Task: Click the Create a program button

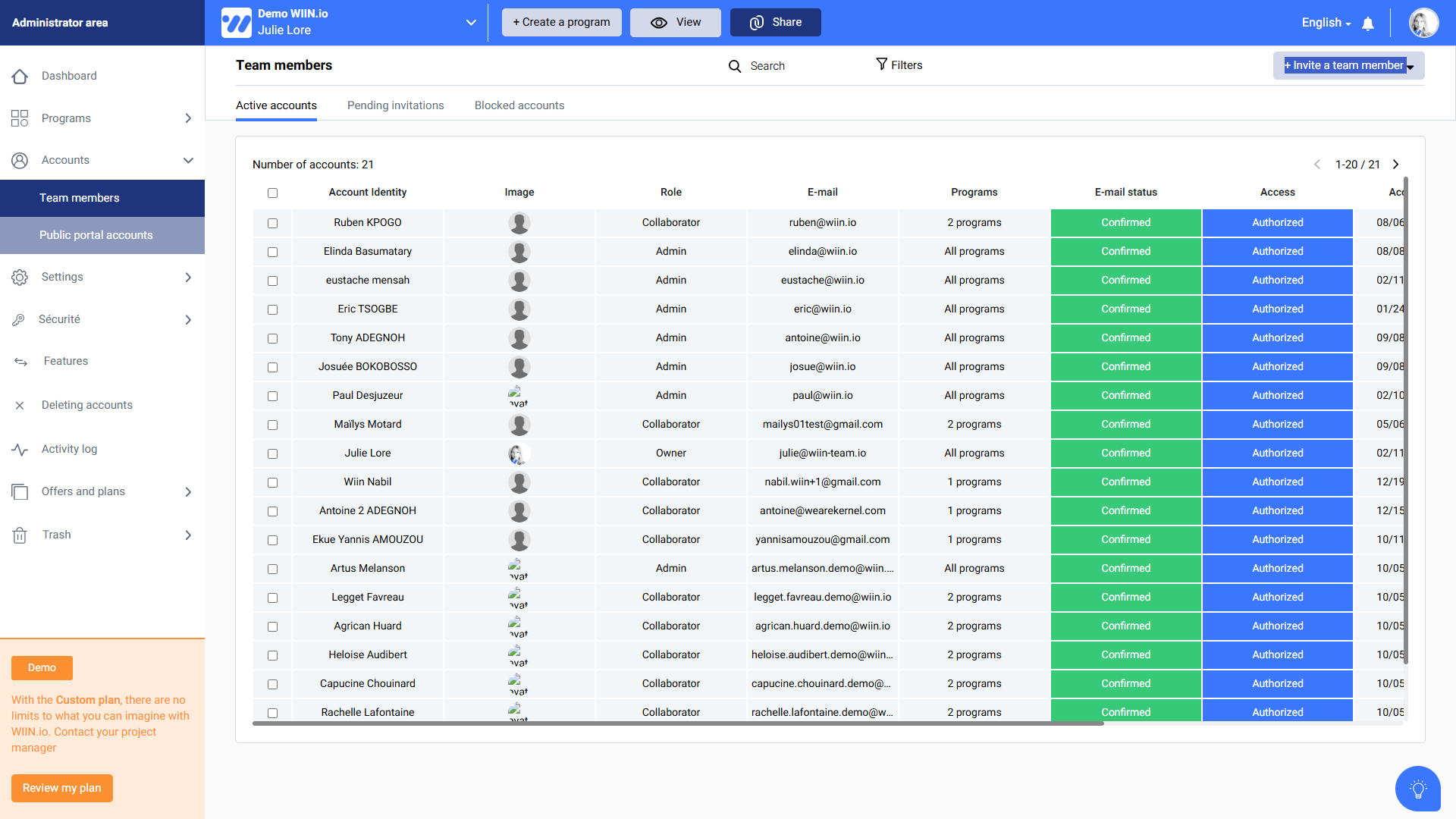Action: (561, 22)
